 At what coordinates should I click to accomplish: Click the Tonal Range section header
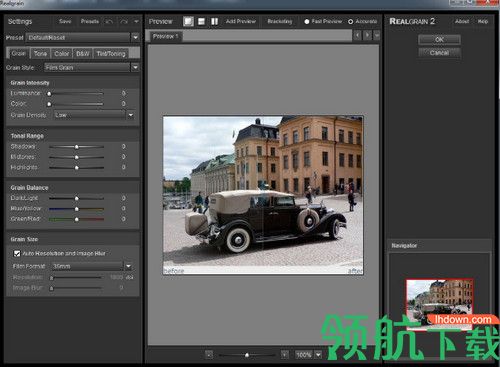click(x=27, y=136)
